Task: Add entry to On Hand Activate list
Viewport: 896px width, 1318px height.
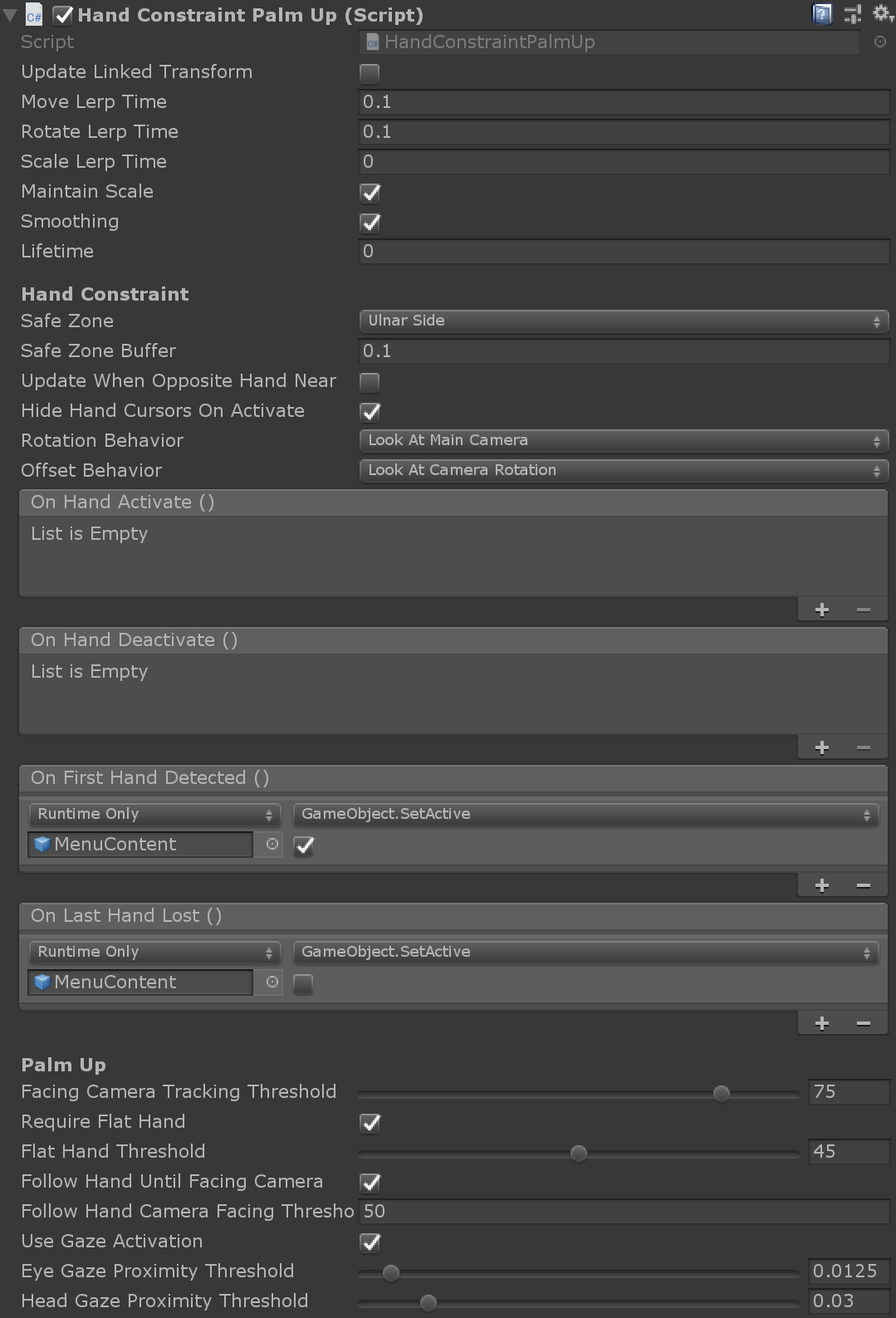Action: tap(822, 610)
